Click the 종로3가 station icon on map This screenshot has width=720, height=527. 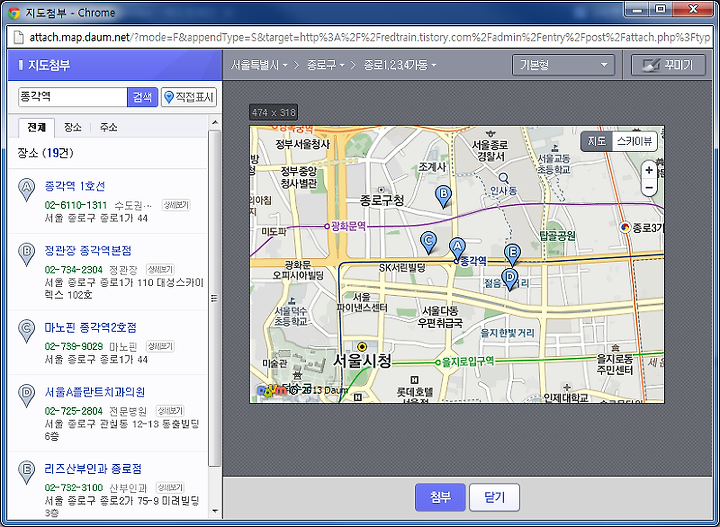click(625, 227)
